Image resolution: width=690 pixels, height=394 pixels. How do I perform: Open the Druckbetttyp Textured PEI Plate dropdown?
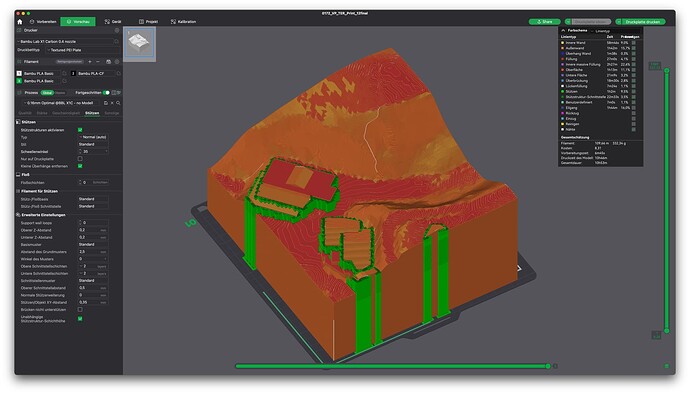80,50
